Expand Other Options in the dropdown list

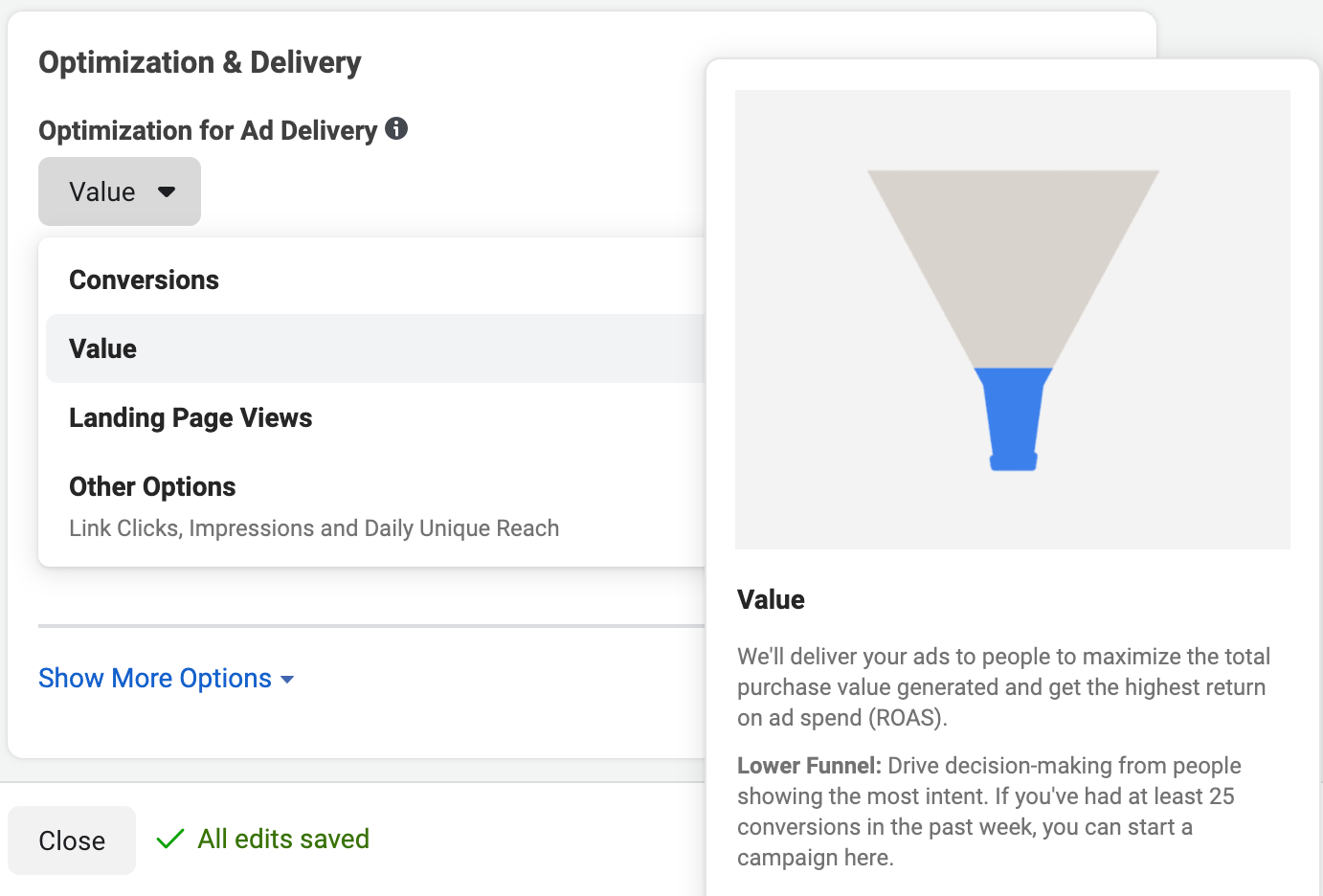(x=152, y=486)
